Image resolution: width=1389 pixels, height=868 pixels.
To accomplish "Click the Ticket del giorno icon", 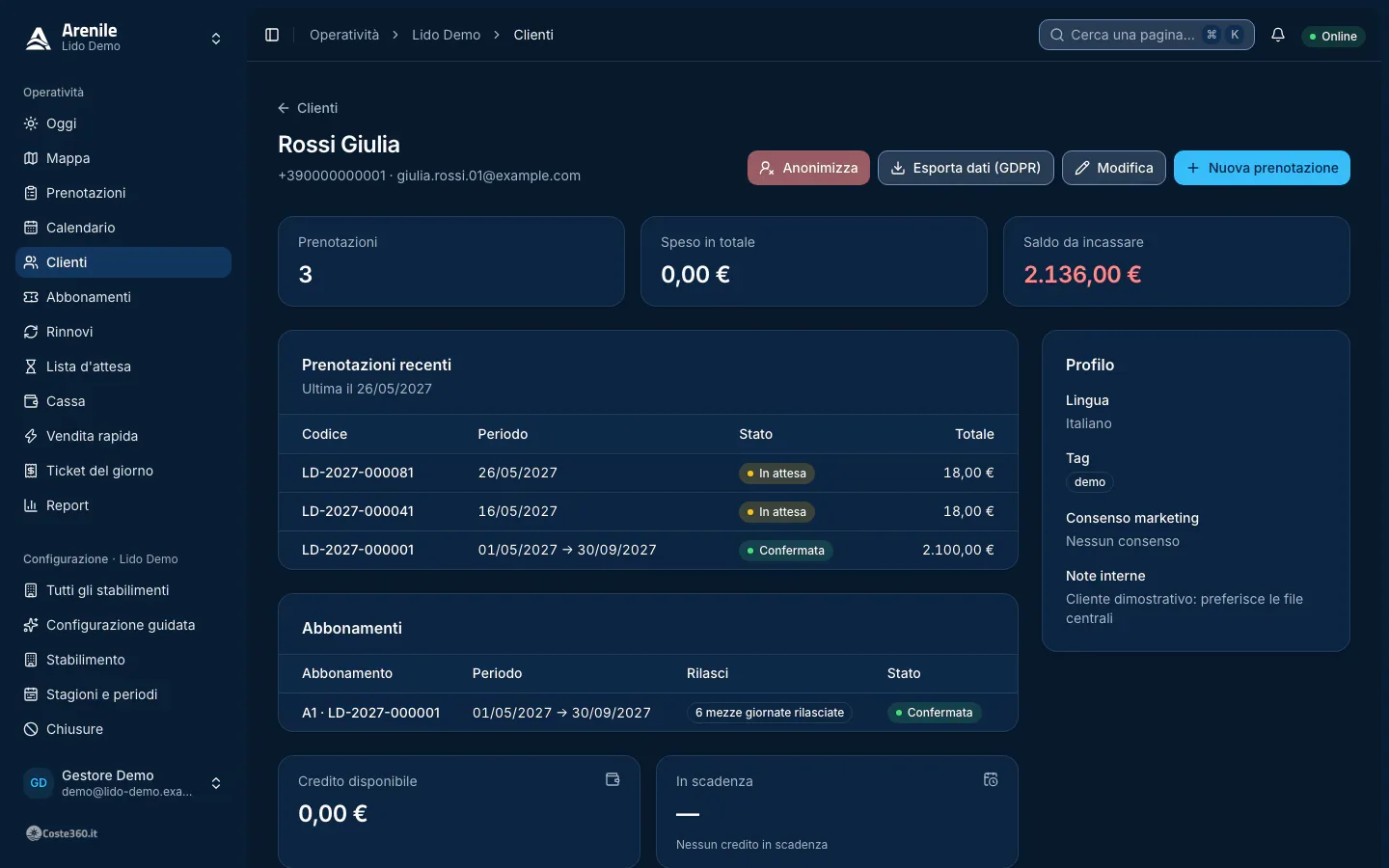I will coord(31,471).
